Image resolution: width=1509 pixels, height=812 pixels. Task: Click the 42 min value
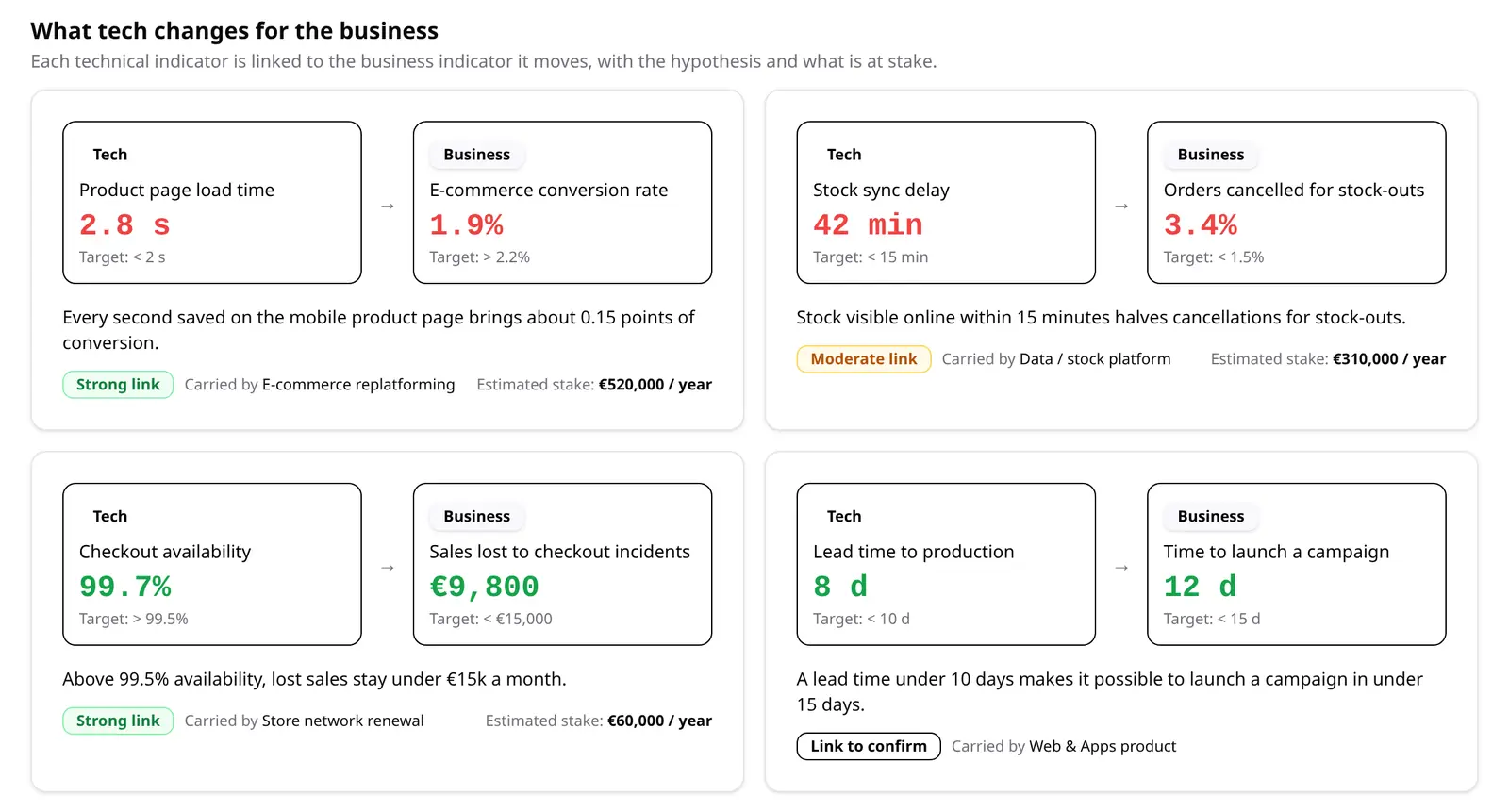click(868, 225)
